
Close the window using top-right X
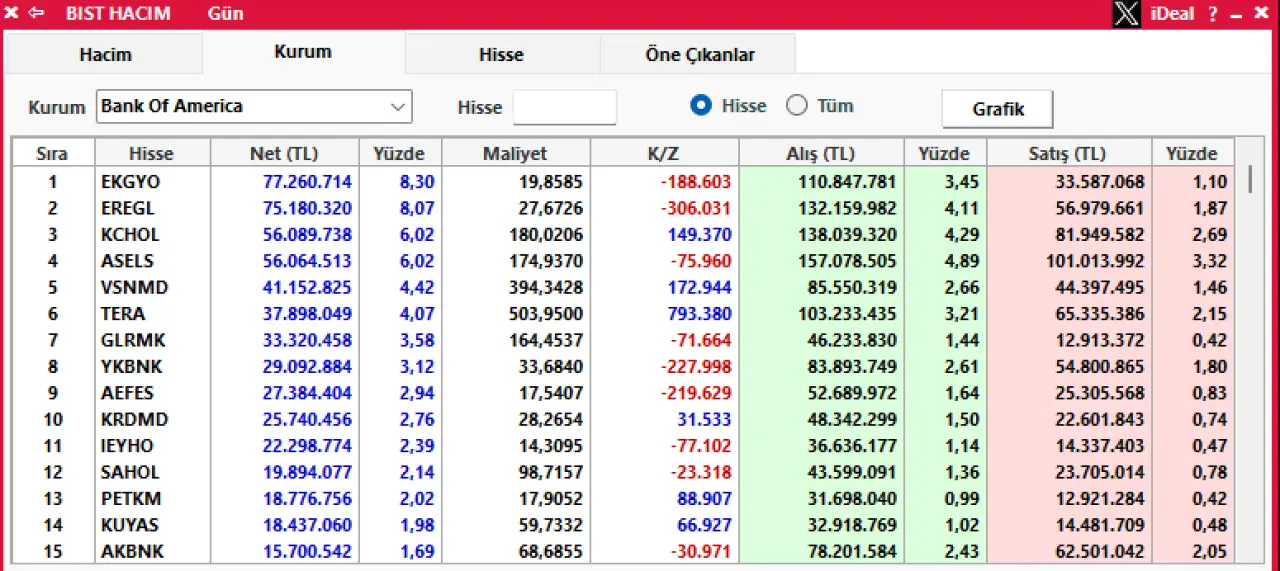1262,14
